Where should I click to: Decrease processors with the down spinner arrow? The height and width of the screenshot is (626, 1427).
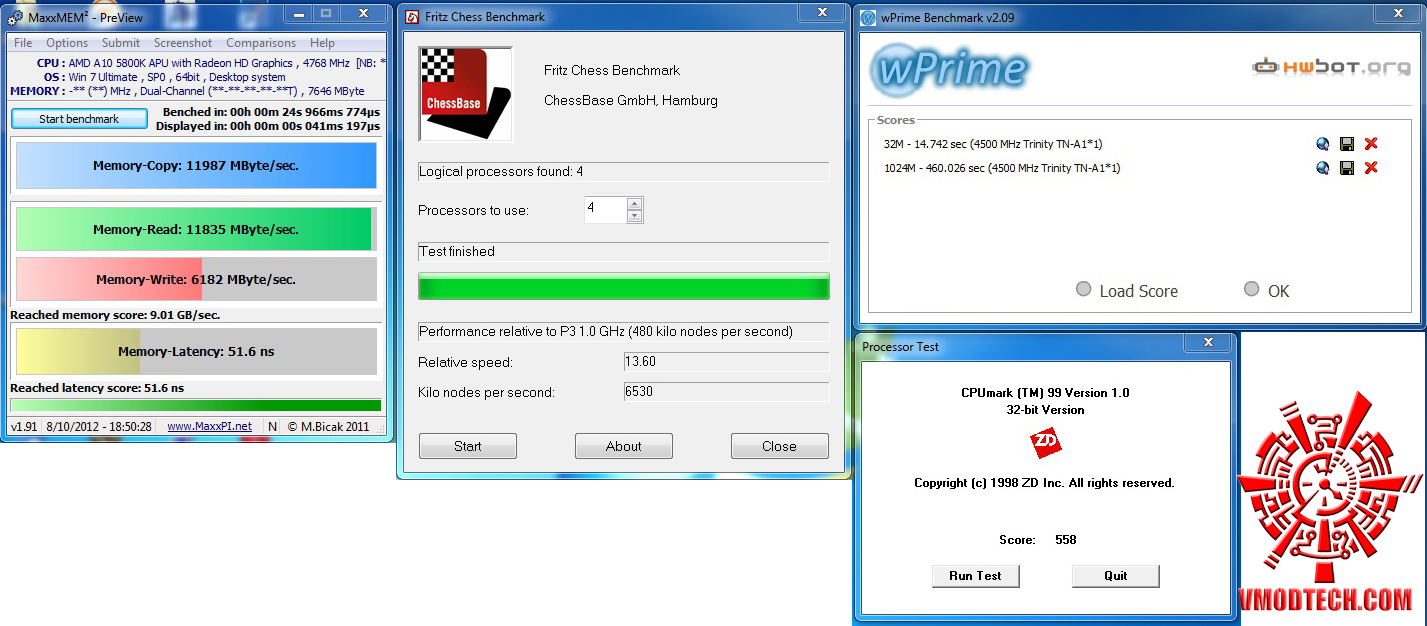point(634,216)
